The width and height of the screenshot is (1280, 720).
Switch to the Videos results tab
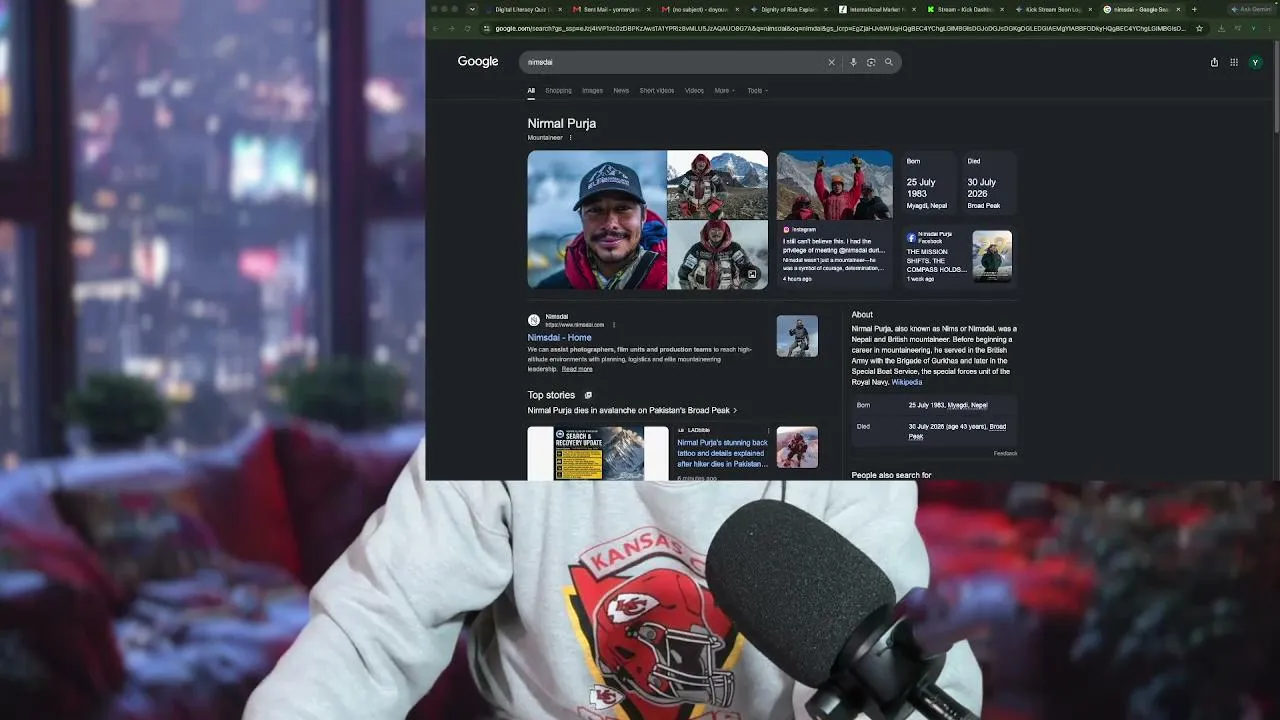click(694, 90)
